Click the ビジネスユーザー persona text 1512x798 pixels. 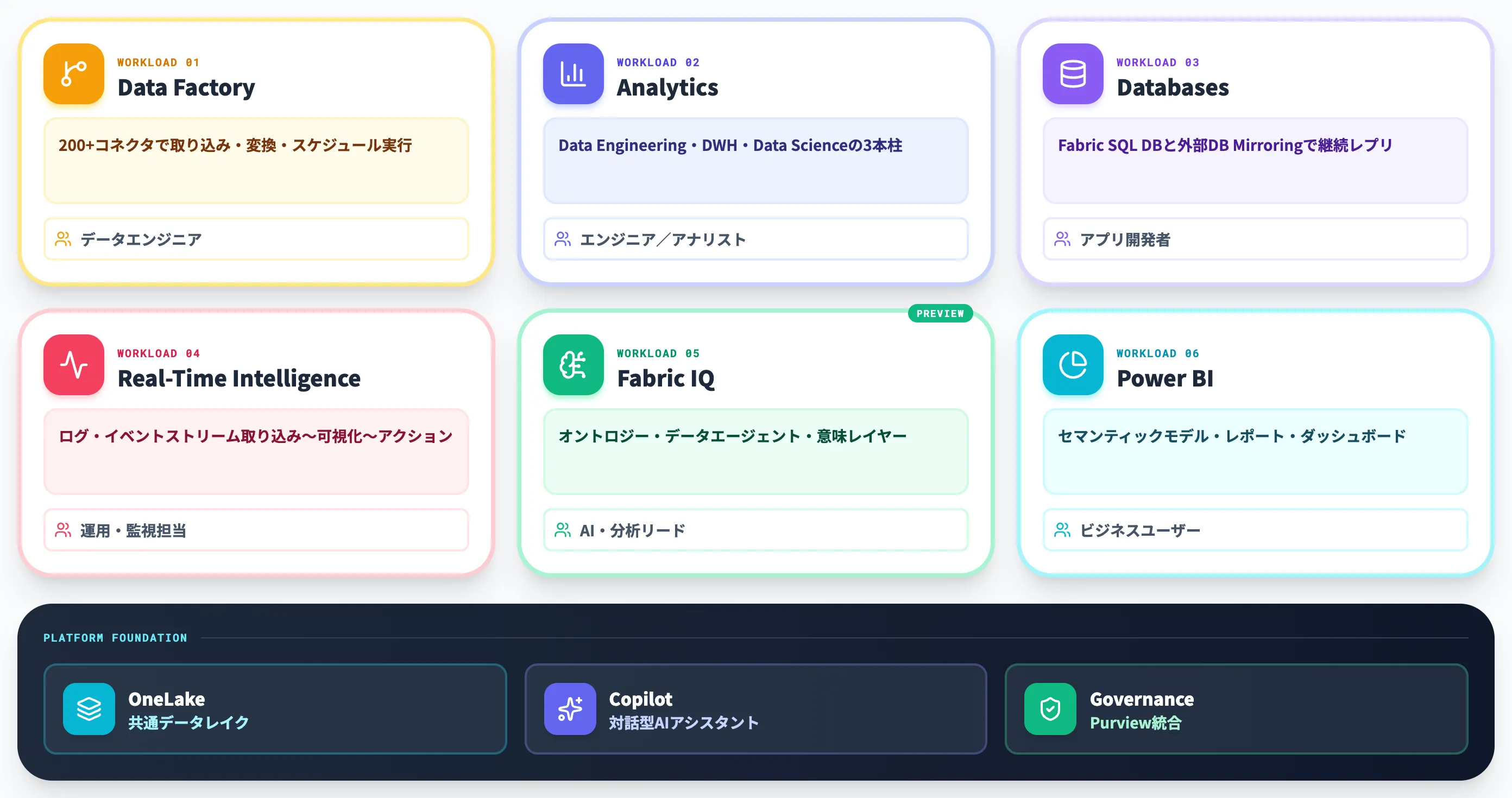1140,530
